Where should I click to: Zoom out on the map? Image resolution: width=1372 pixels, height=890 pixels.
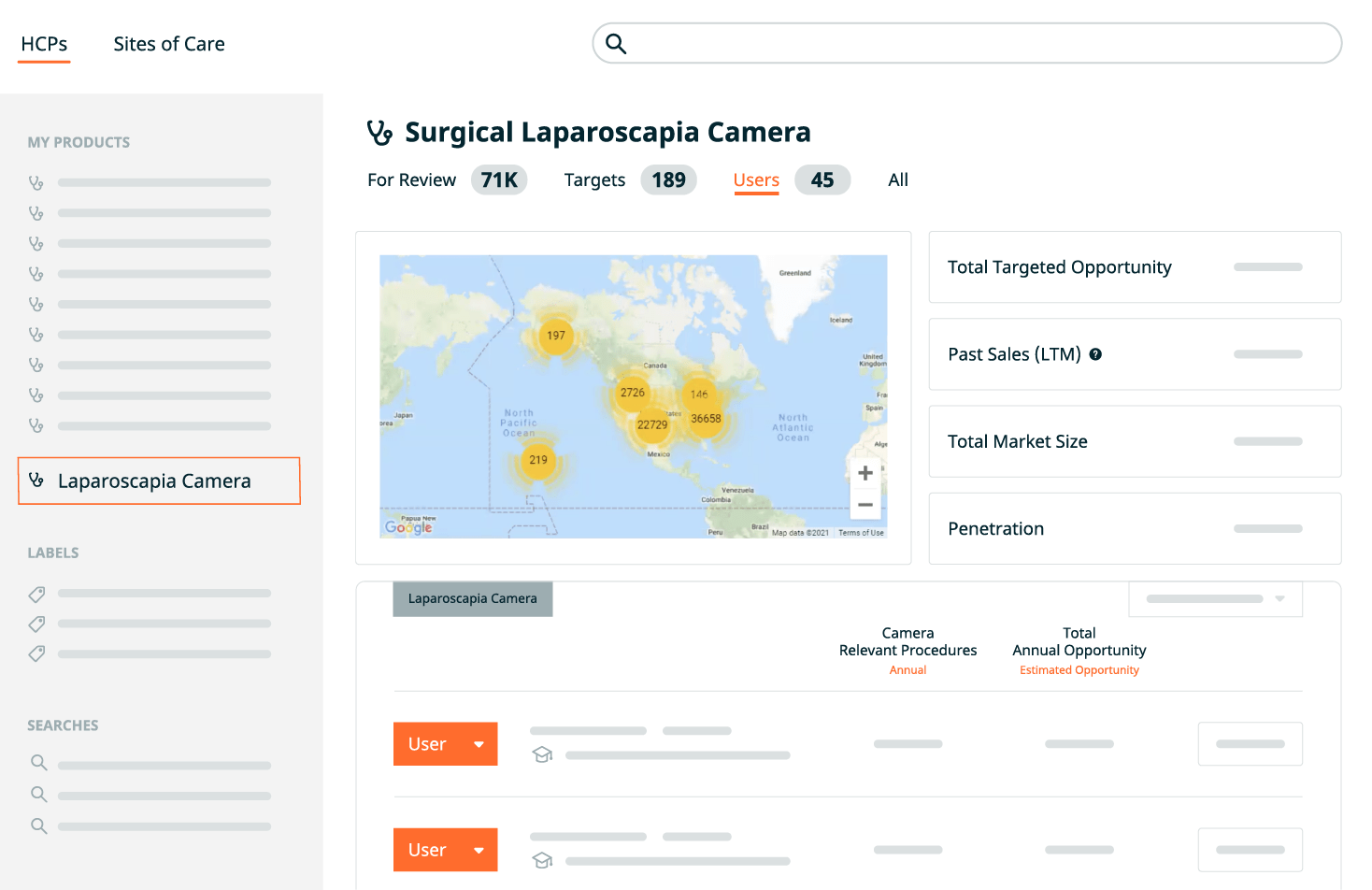[x=865, y=505]
